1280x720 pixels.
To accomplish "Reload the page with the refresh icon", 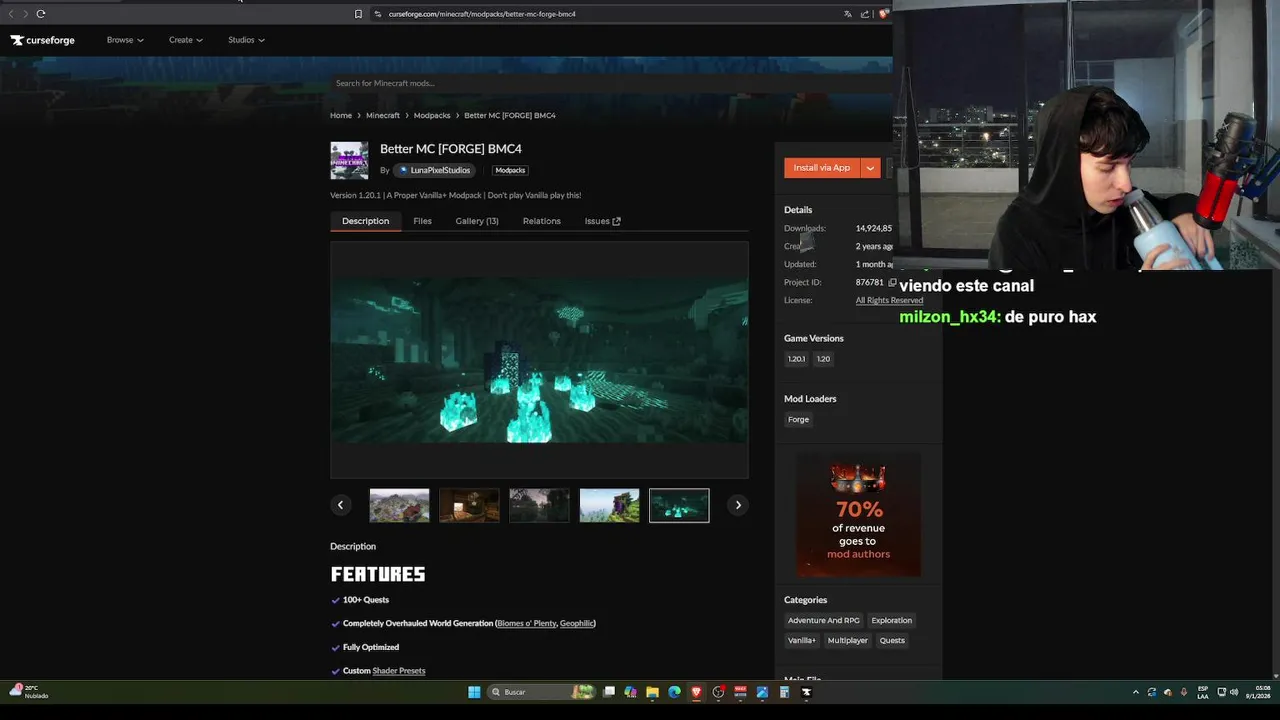I will 41,14.
